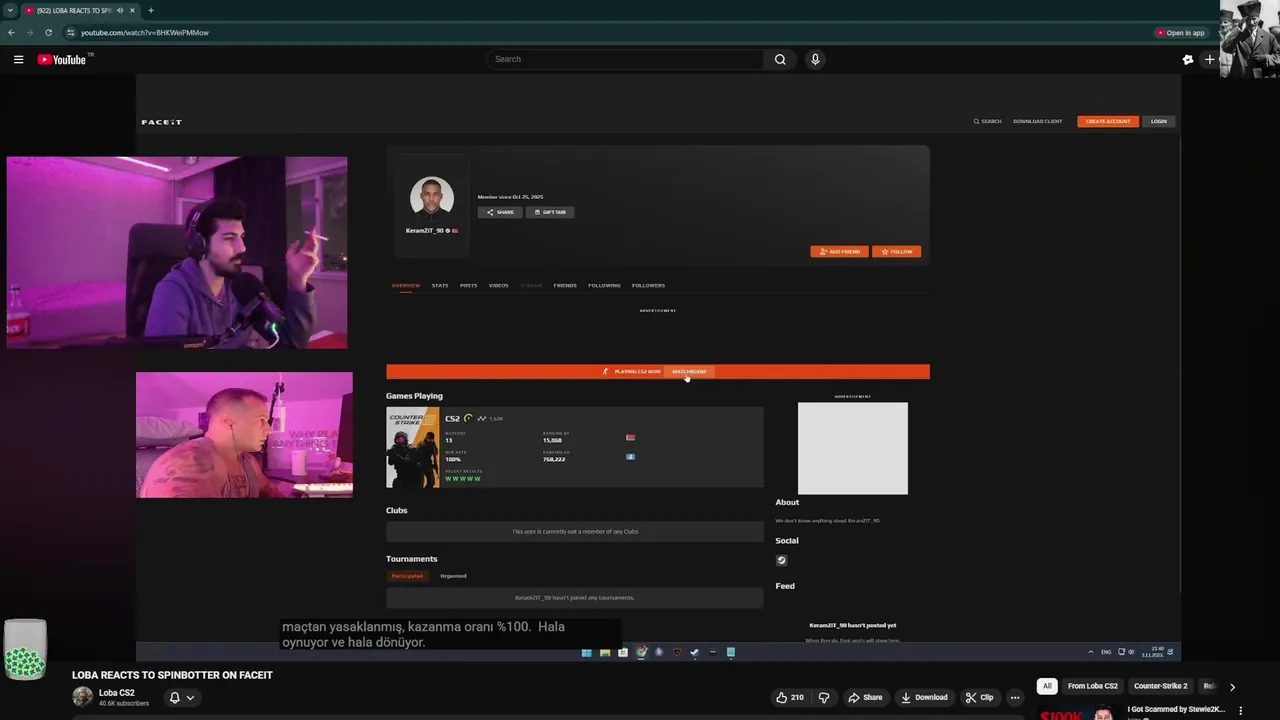Click the YouTube Create plus icon
The width and height of the screenshot is (1280, 720).
[x=1209, y=60]
